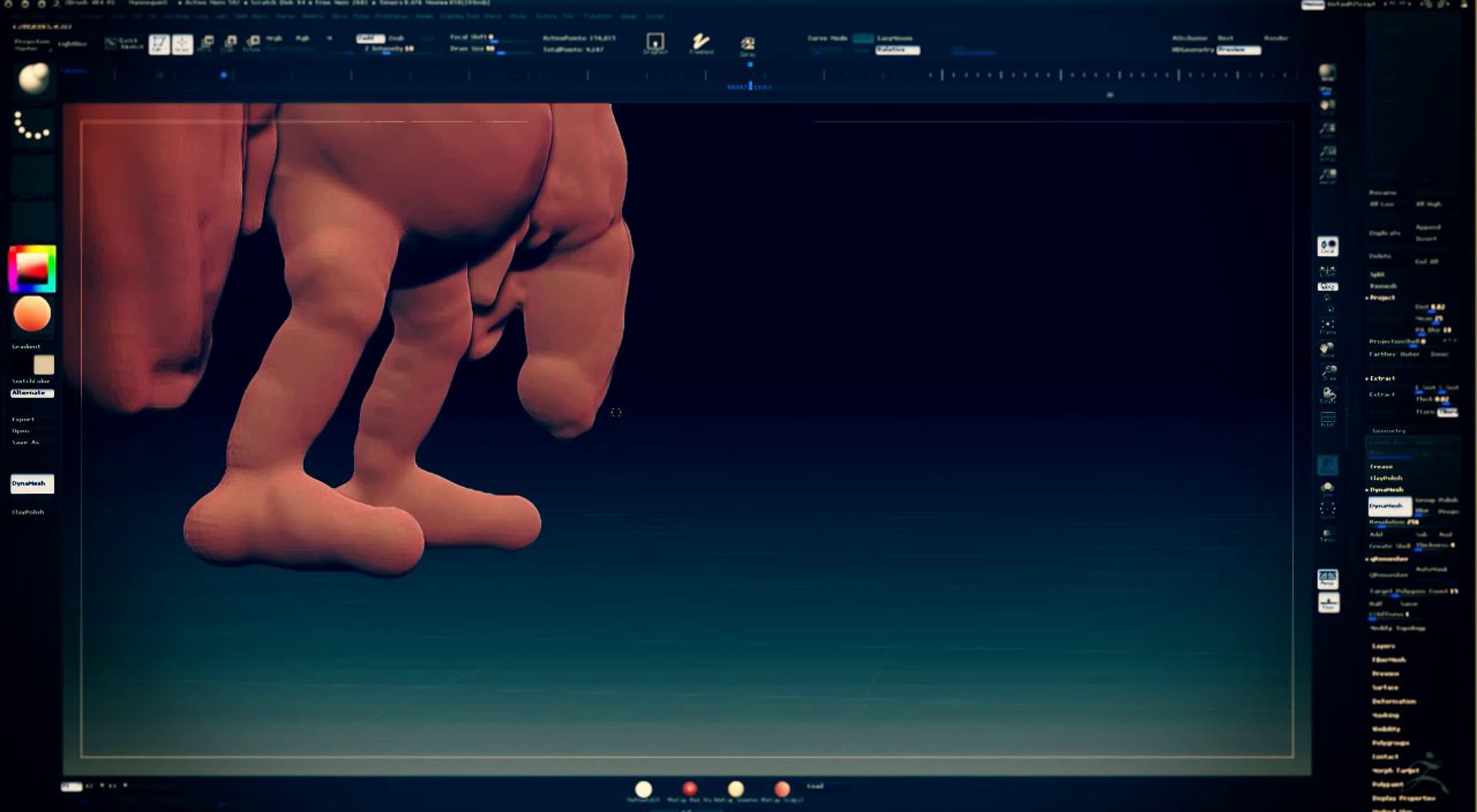Toggle the Floor grid button
Image resolution: width=1477 pixels, height=812 pixels.
tap(1328, 603)
